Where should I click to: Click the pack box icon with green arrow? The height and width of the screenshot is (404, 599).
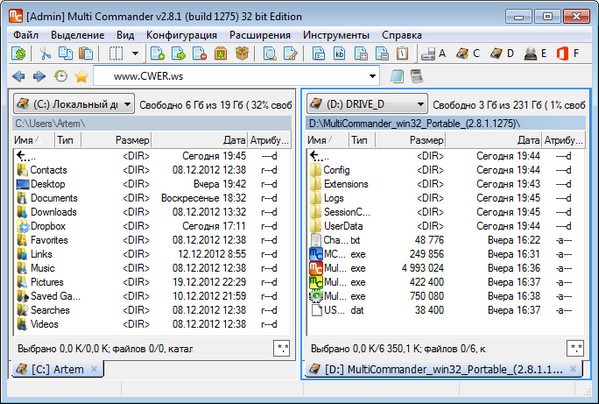tap(220, 53)
